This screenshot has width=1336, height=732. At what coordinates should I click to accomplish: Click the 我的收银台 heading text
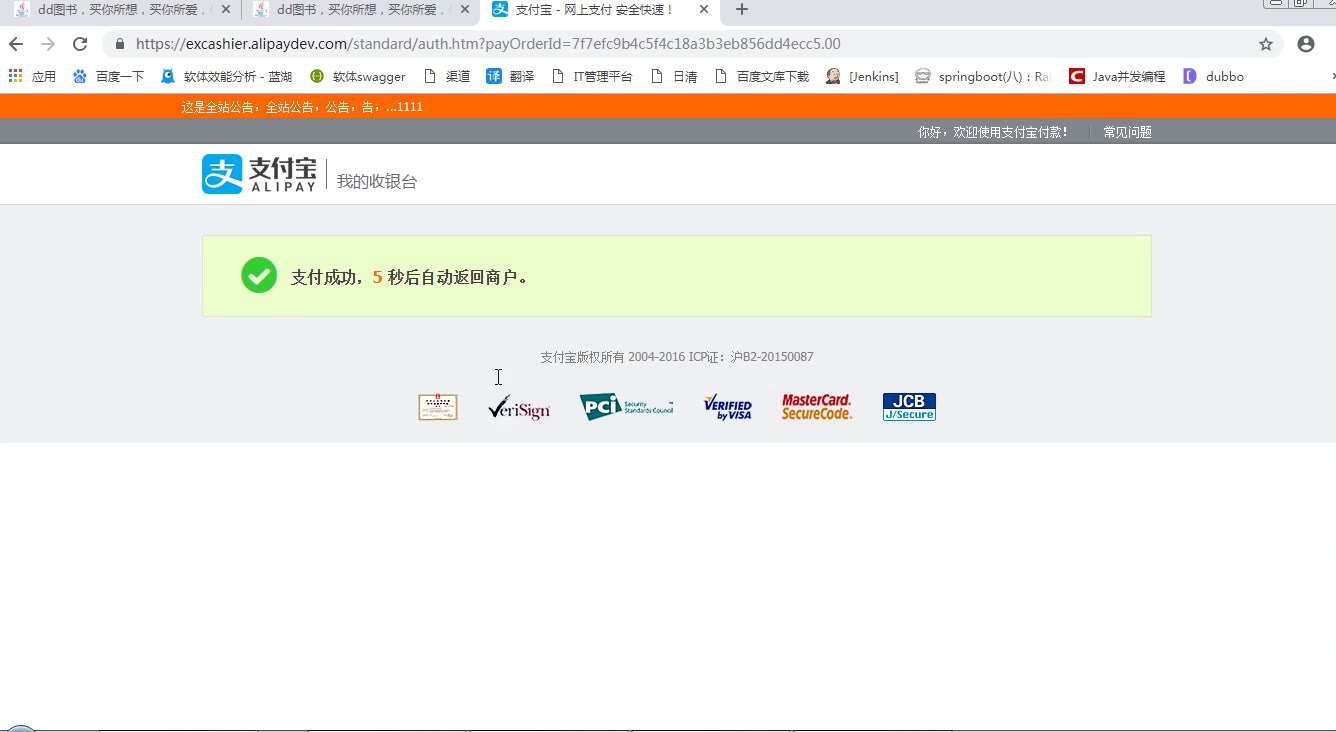377,181
